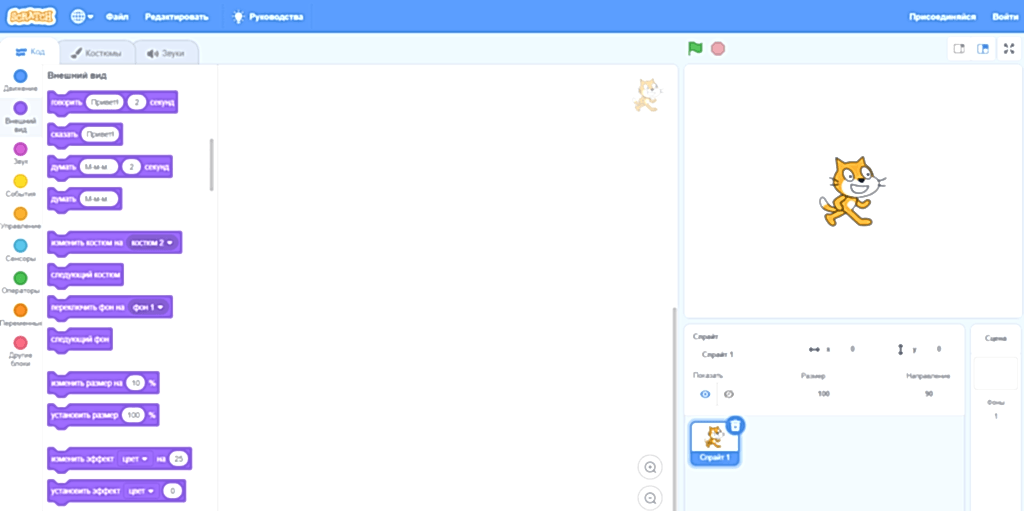Open the language globe dropdown

click(x=82, y=16)
